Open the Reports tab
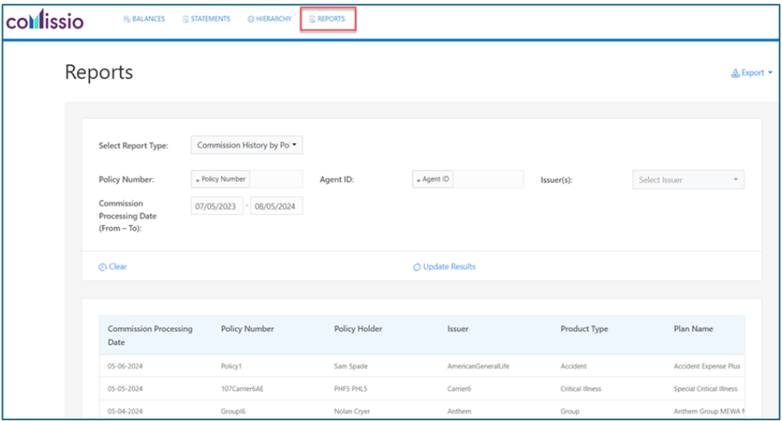 [x=327, y=19]
